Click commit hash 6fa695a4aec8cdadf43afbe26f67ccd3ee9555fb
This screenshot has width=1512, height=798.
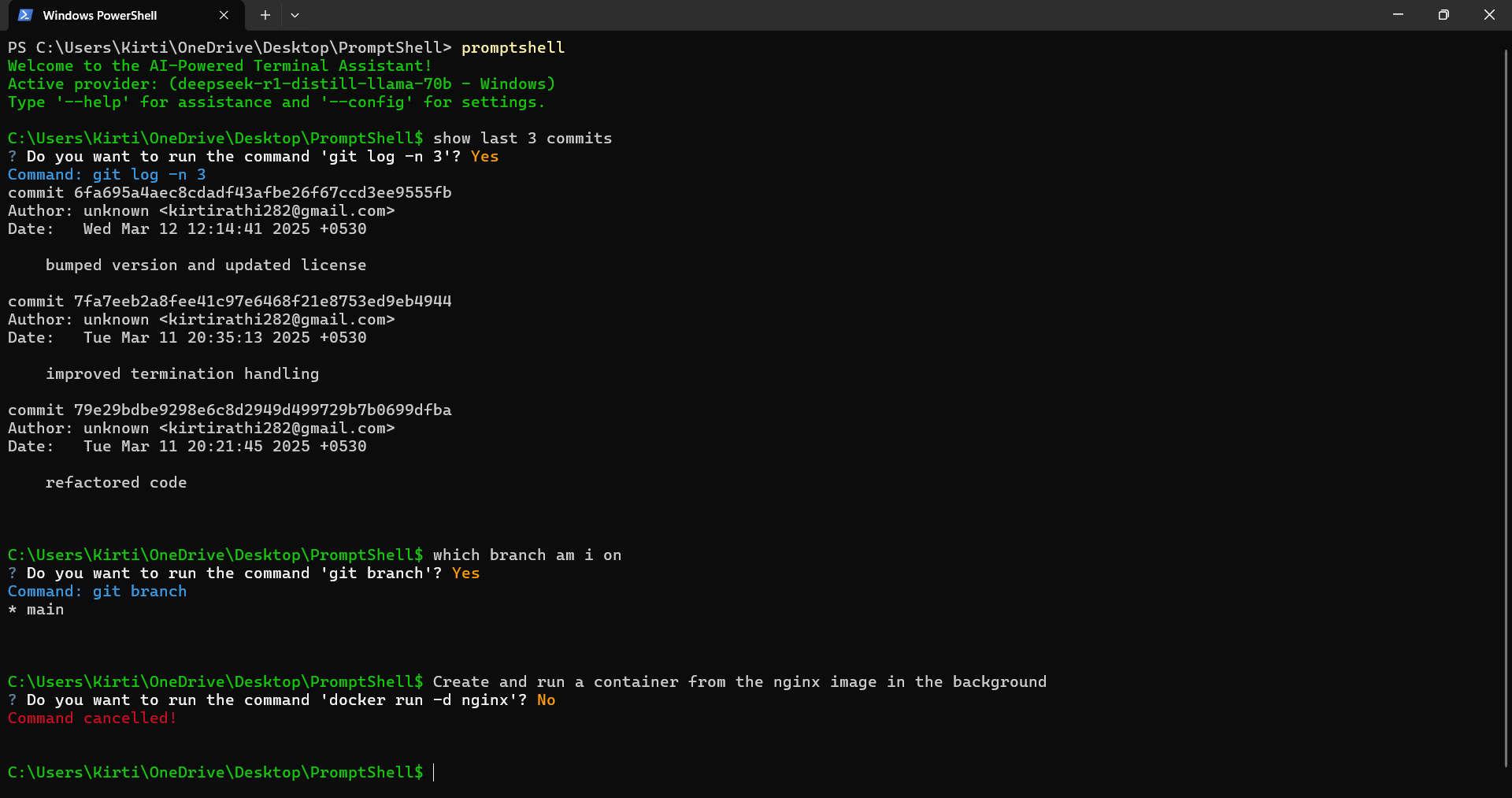(x=263, y=193)
